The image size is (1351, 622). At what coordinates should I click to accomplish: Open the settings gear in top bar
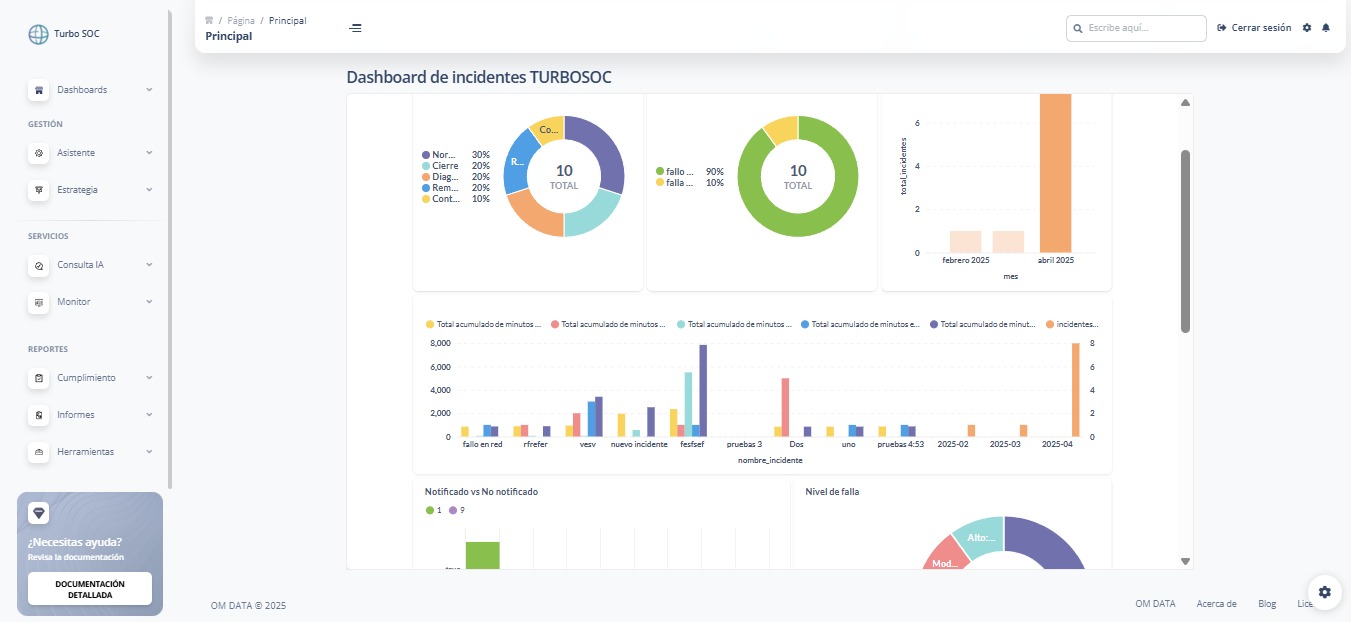[x=1307, y=28]
